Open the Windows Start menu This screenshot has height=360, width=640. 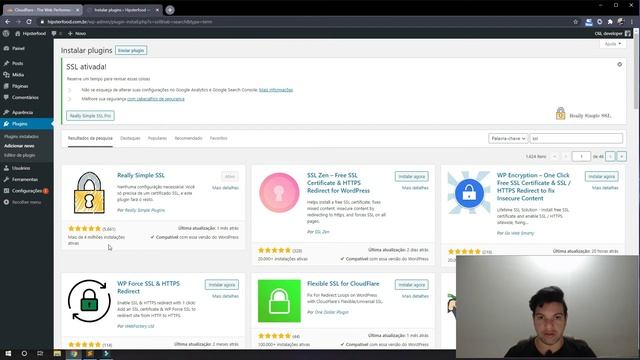(8, 353)
